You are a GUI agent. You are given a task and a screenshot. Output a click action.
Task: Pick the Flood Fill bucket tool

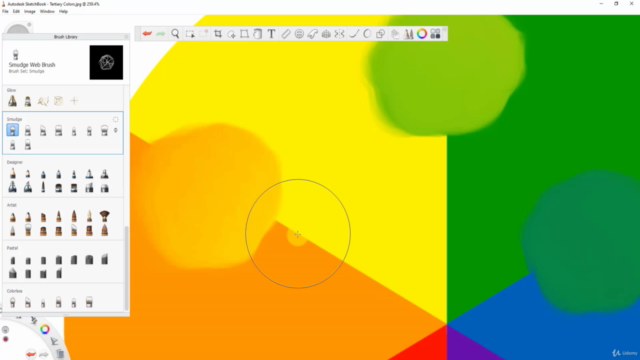coord(258,34)
